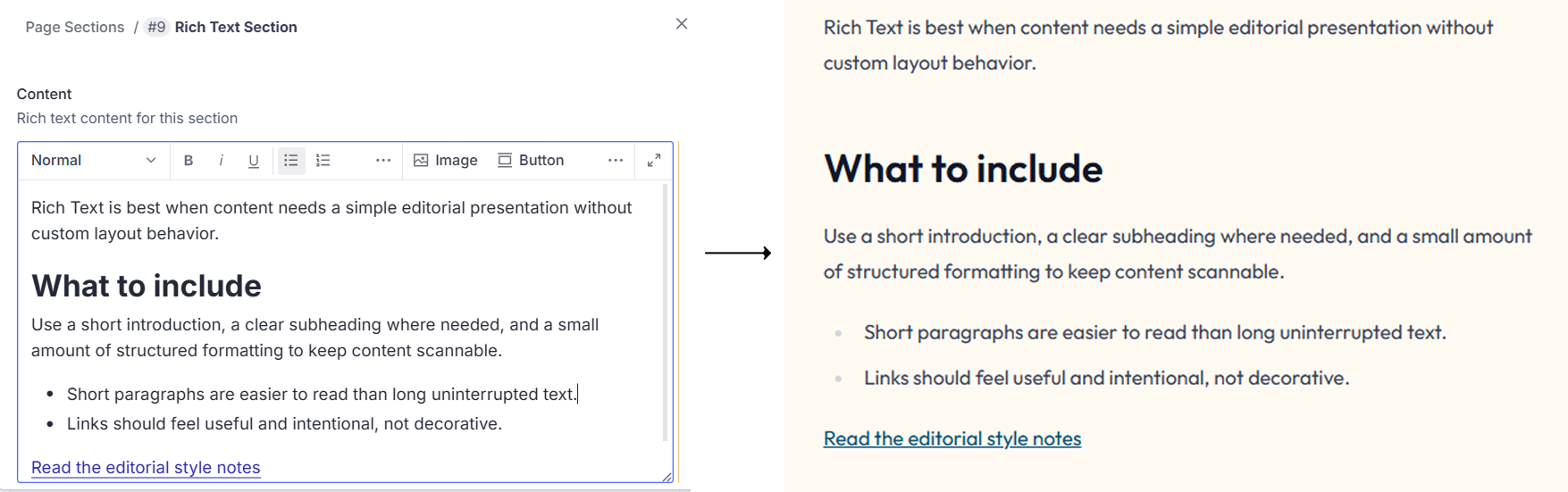Click the 'Use a short introduction' paragraph in the editor
The width and height of the screenshot is (1568, 492).
tap(314, 338)
